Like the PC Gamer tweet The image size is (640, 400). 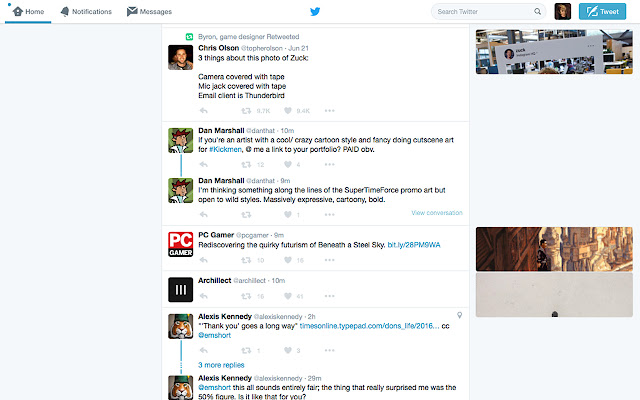[x=288, y=260]
